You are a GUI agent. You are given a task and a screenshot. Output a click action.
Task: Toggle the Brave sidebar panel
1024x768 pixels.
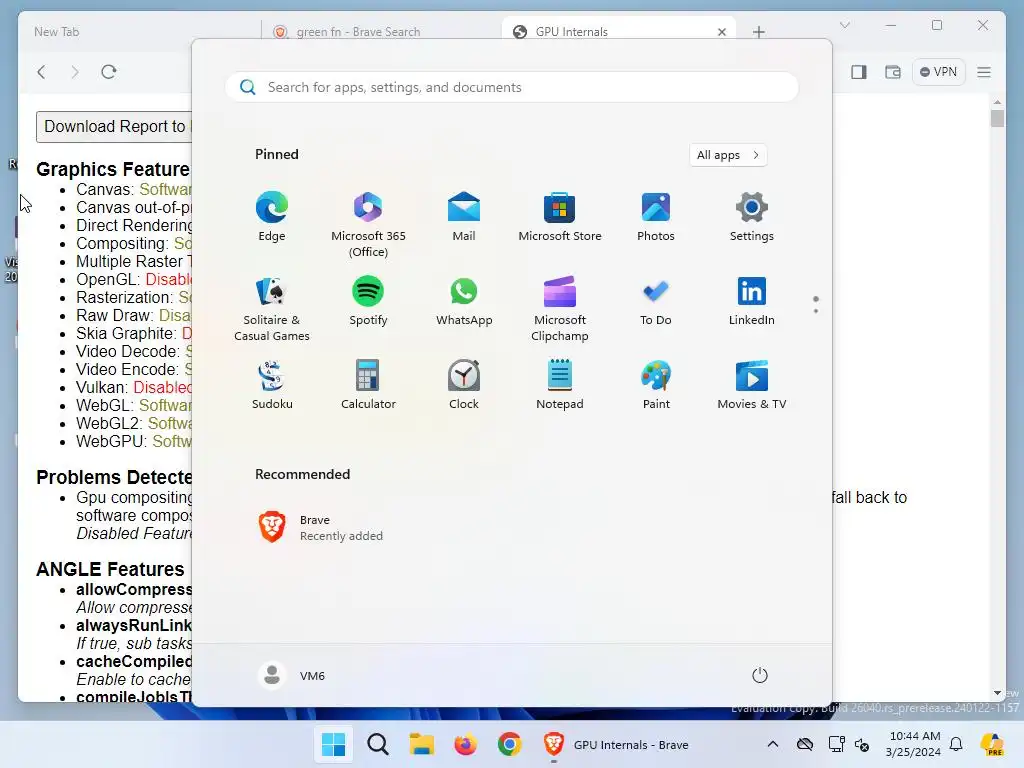pos(859,72)
